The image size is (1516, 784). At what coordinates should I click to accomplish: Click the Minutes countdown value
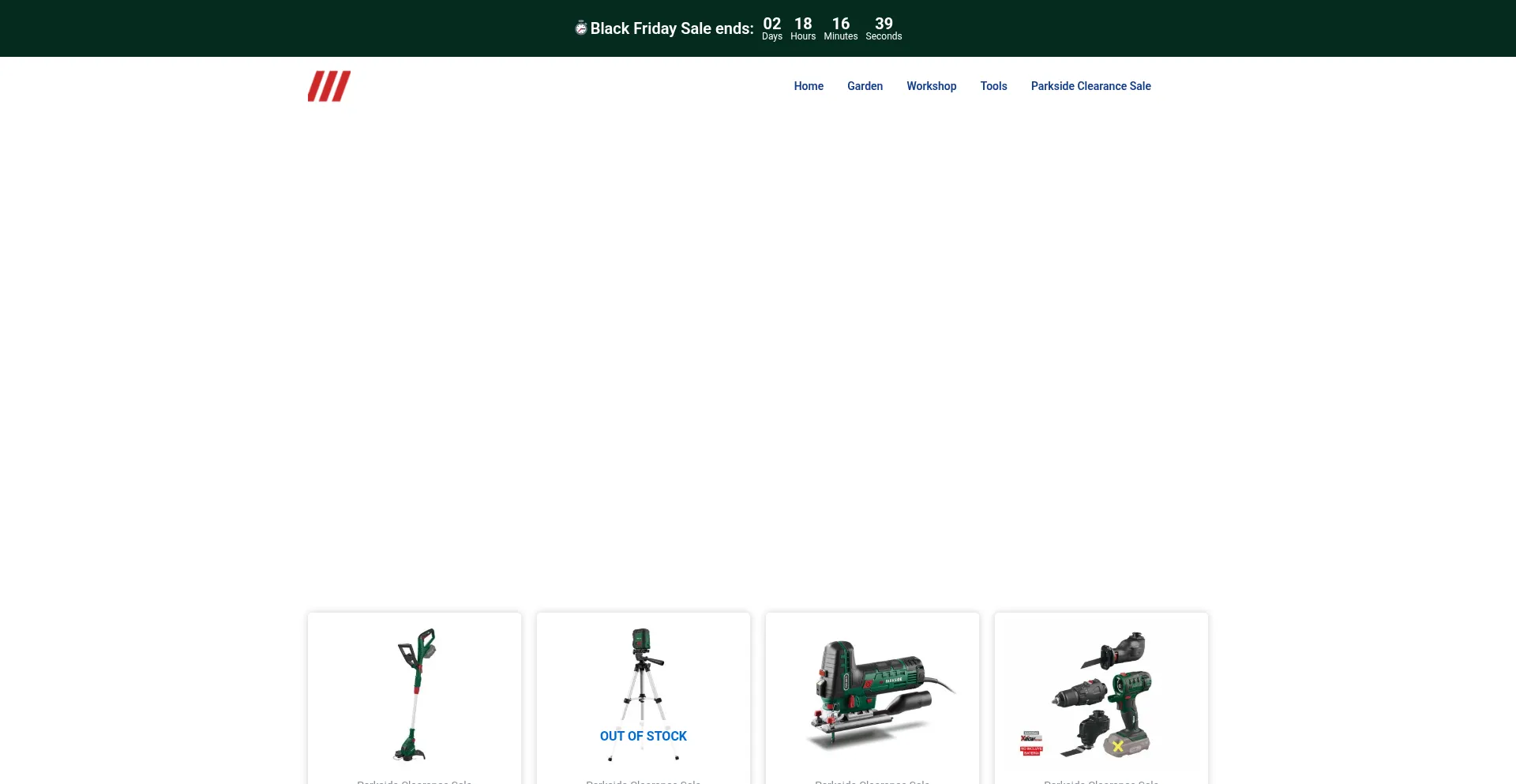click(x=840, y=24)
